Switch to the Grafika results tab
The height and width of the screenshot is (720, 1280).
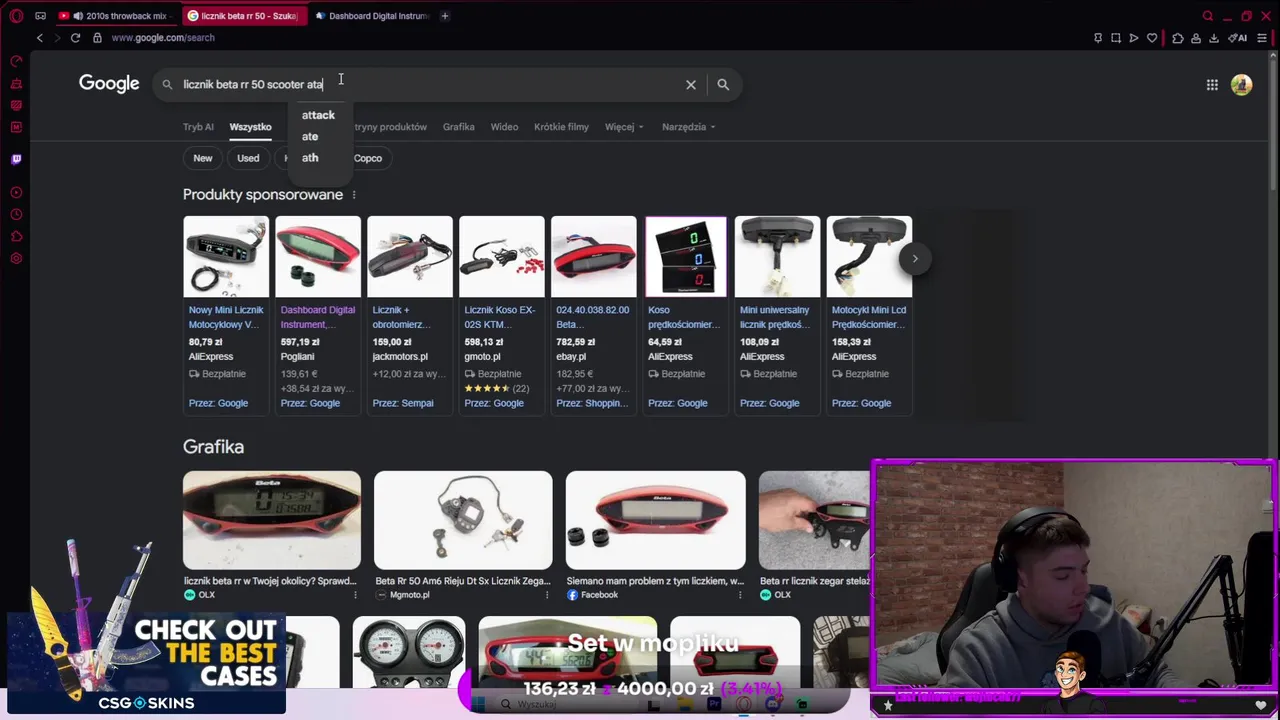[x=458, y=127]
